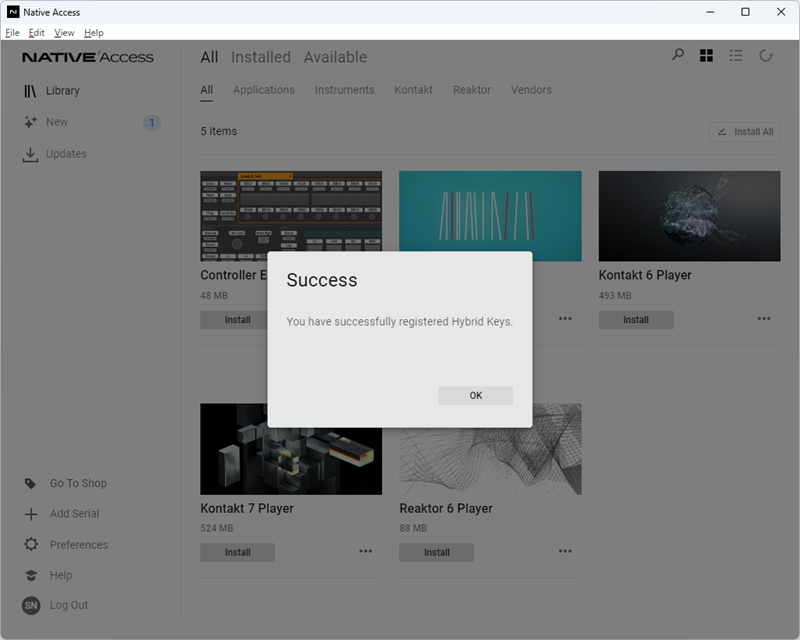Click the Help sidebar link
The image size is (800, 640).
click(x=61, y=575)
